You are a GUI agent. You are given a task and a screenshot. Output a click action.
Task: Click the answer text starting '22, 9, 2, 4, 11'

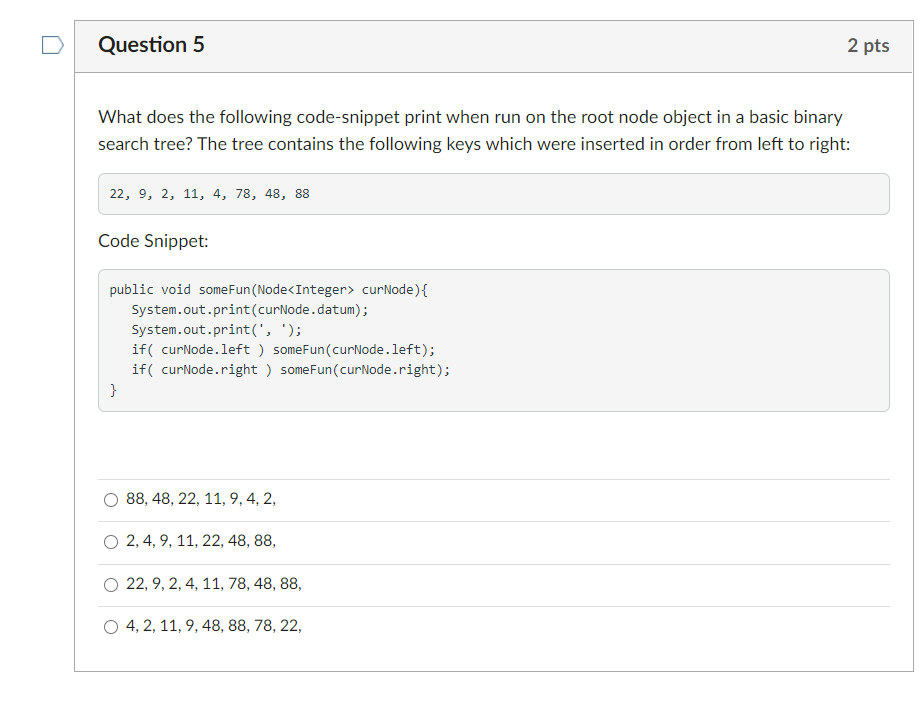click(213, 584)
